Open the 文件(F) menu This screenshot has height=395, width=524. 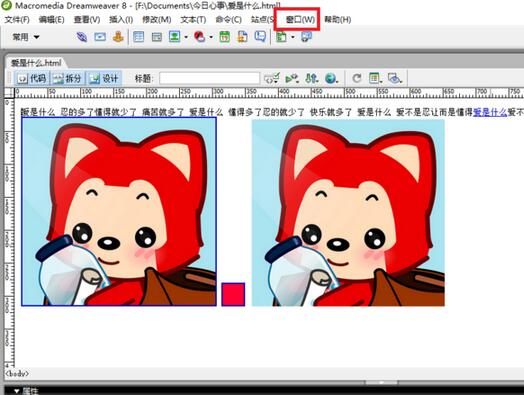click(17, 20)
